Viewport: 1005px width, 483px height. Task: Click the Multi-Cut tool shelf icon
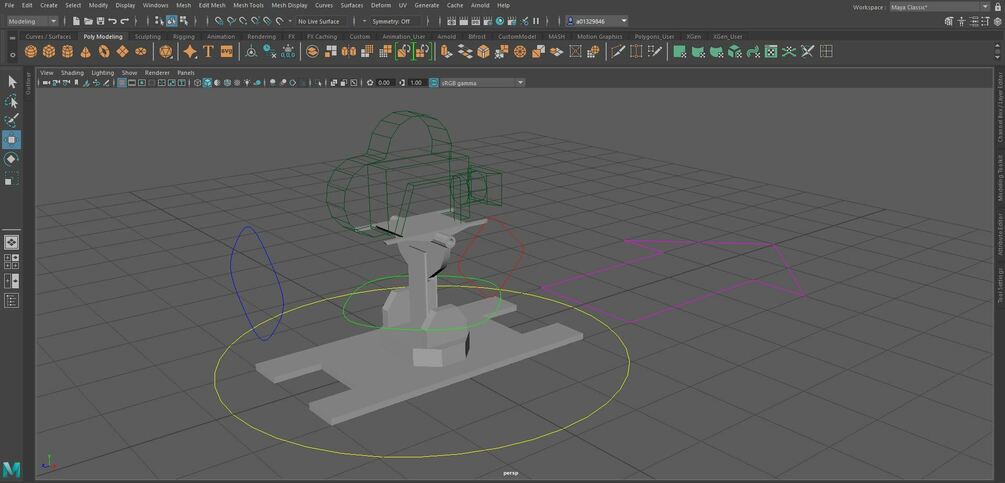(x=617, y=52)
